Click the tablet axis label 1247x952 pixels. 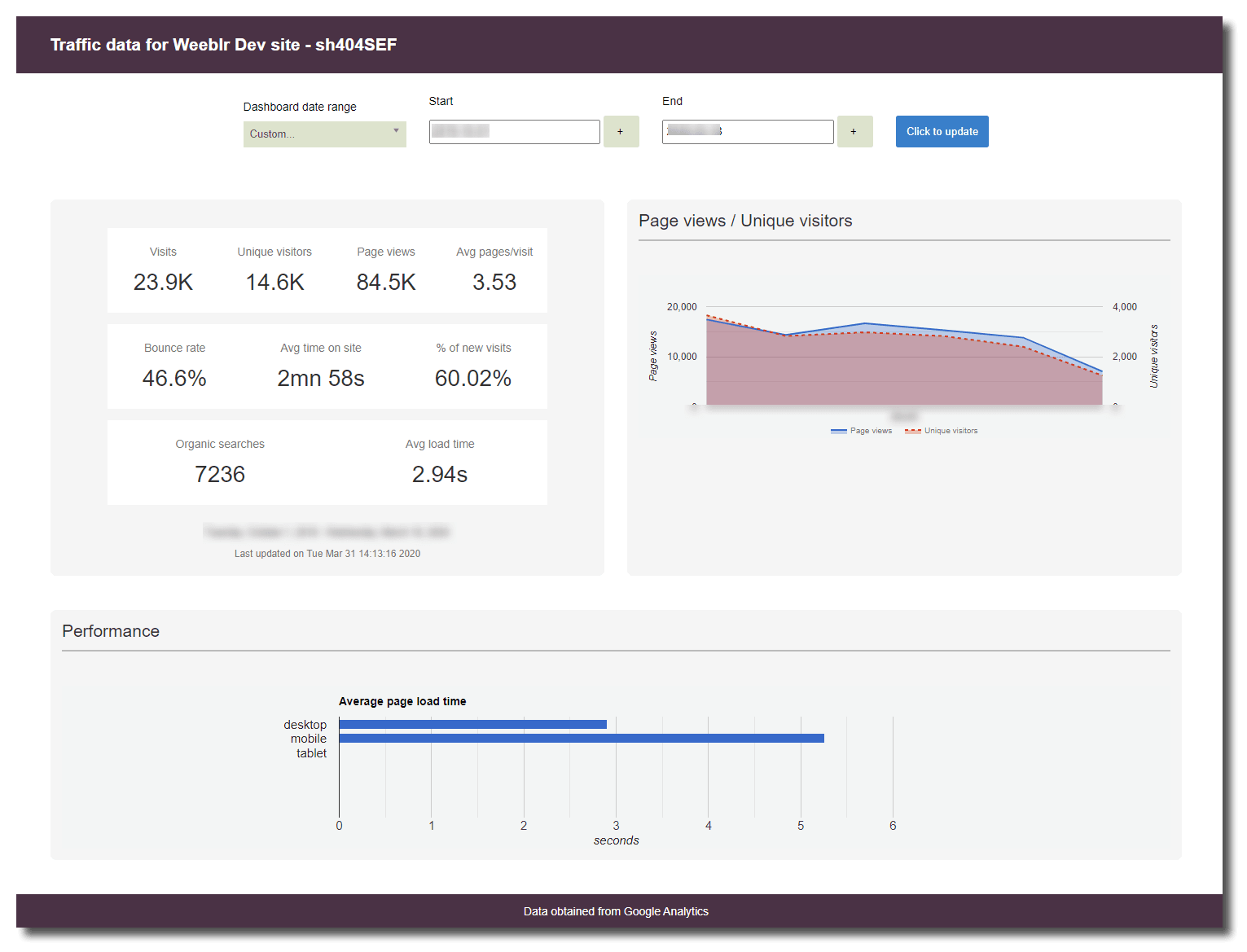click(x=311, y=753)
